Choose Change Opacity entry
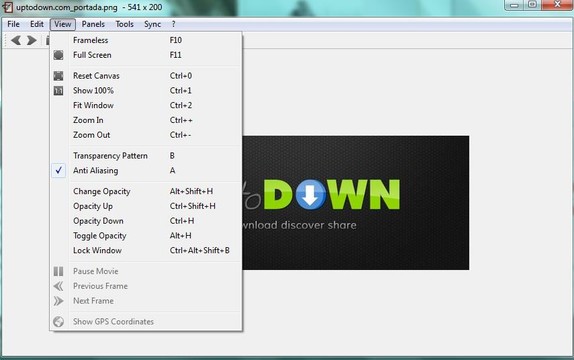This screenshot has width=574, height=360. coord(146,191)
